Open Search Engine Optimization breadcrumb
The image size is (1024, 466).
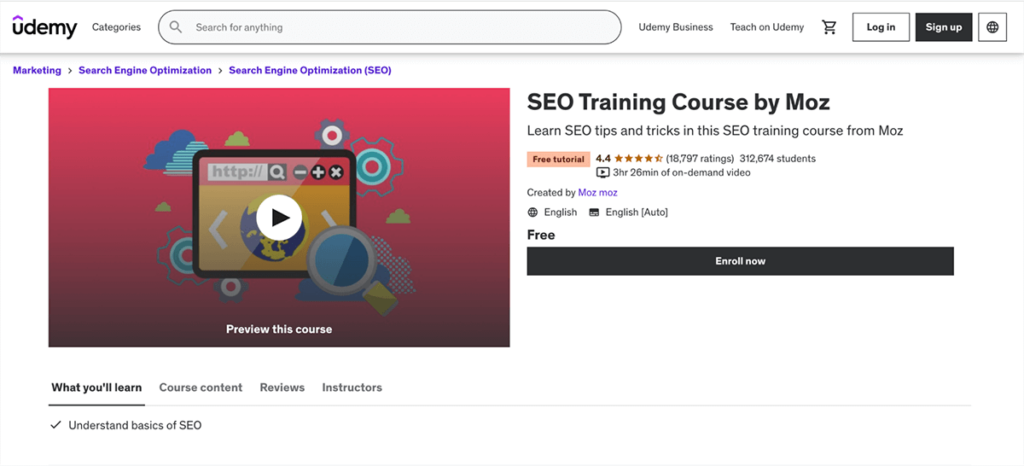pyautogui.click(x=145, y=70)
